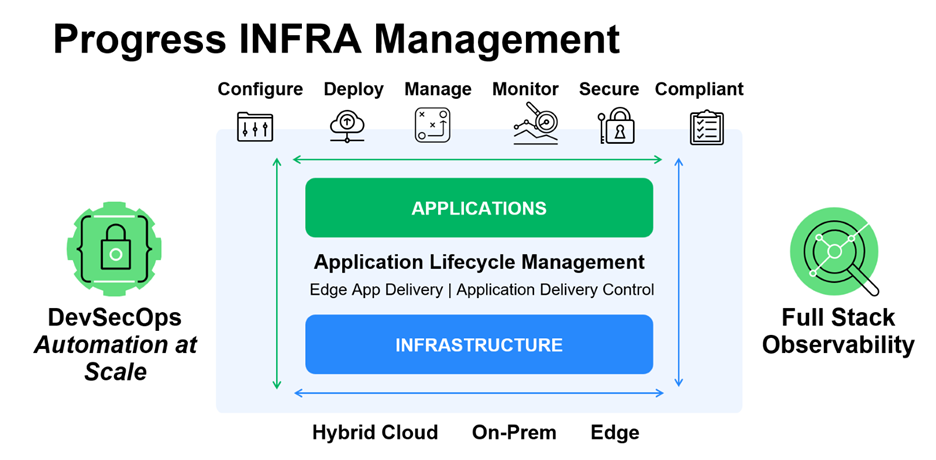The width and height of the screenshot is (936, 460).
Task: Click the green APPLICATIONS box
Action: tap(479, 208)
